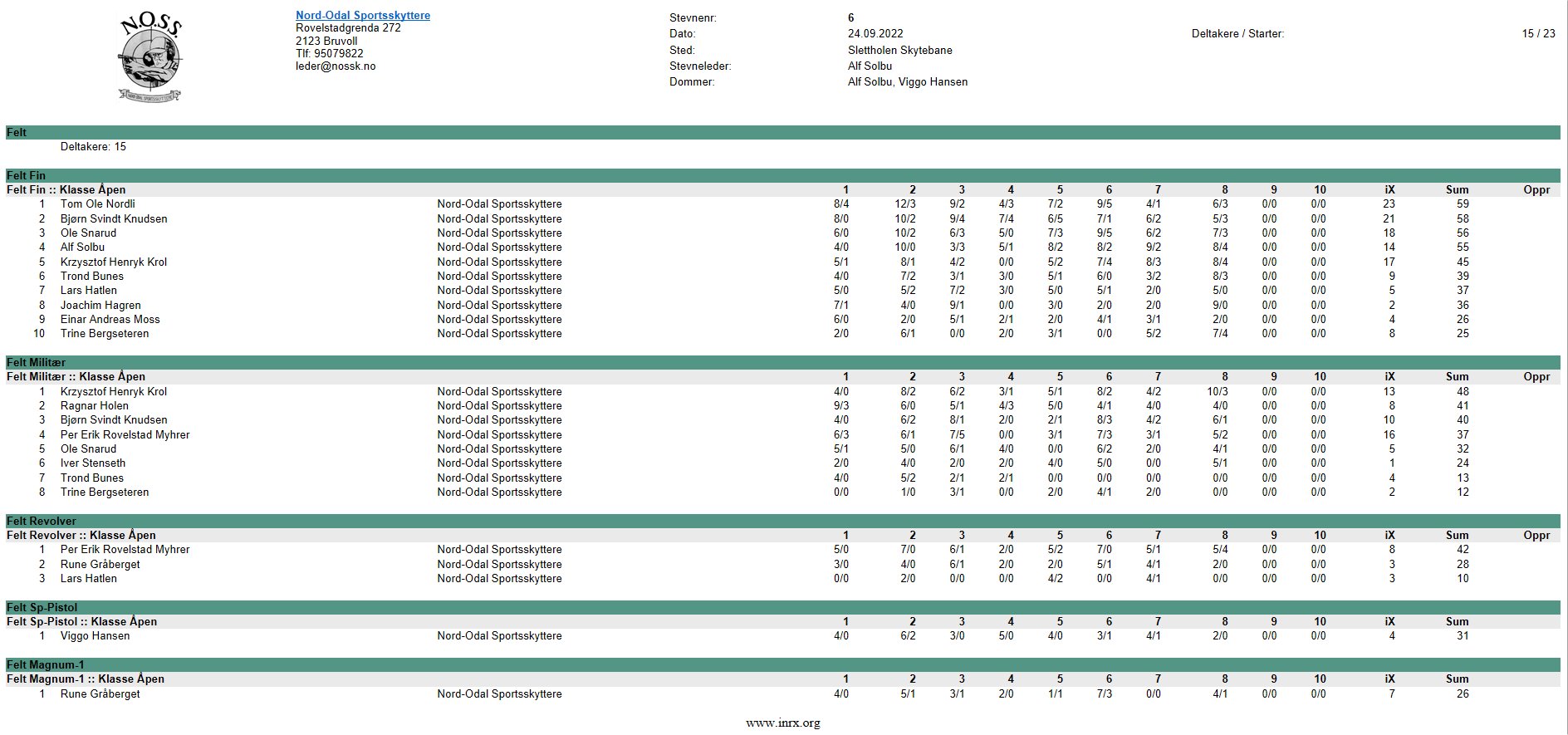Screen dimensions: 1568x735
Task: Select Einar Andreas Moss row
Action: point(783,320)
